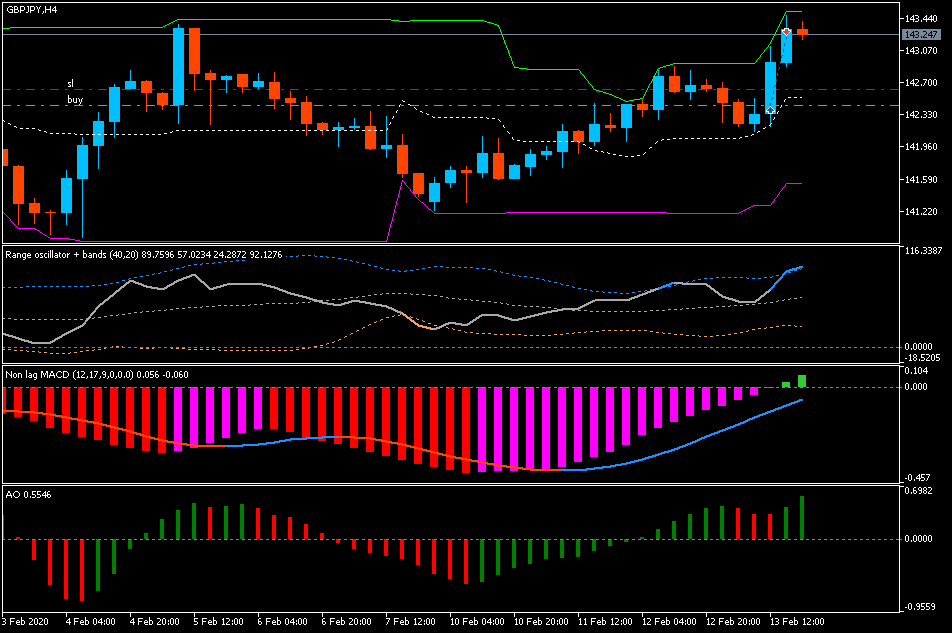This screenshot has width=952, height=633.
Task: Click the green 'buy' entry line label
Action: tap(75, 100)
